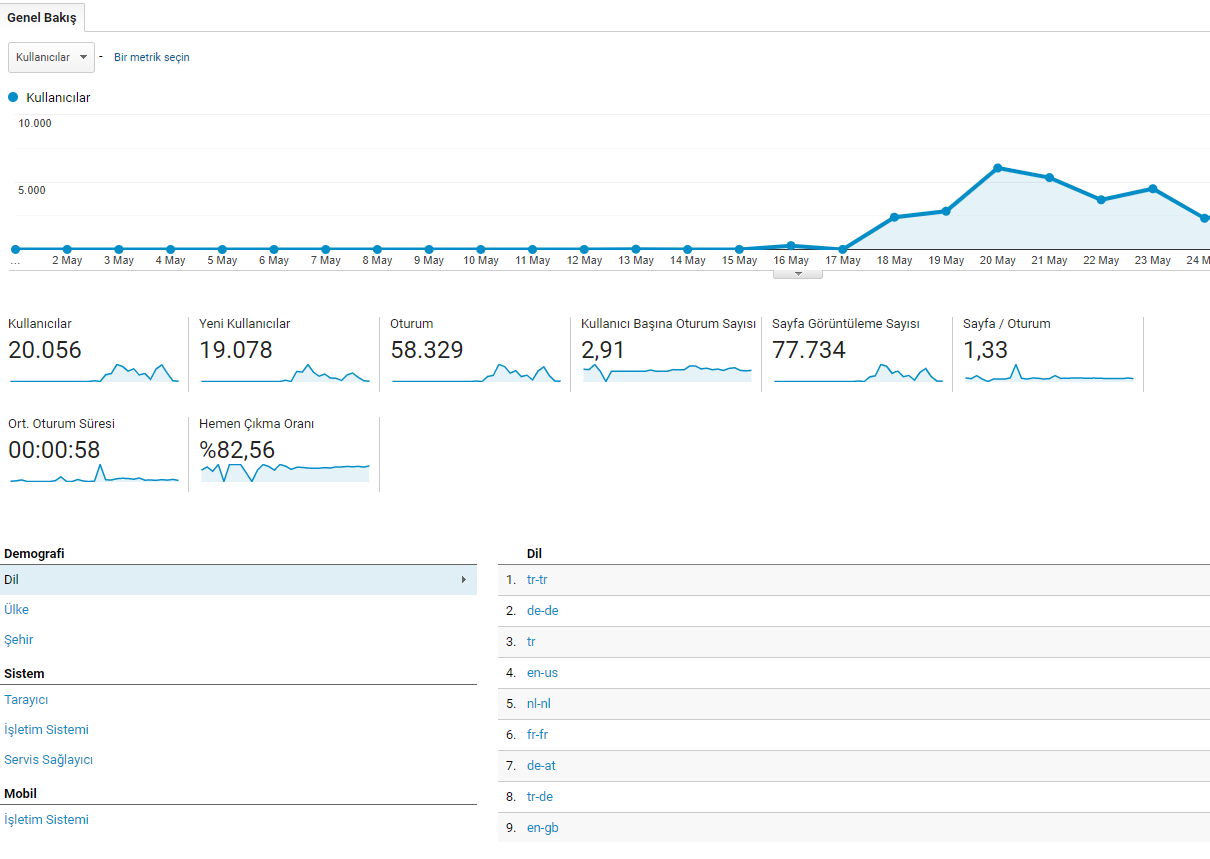This screenshot has width=1210, height=859.
Task: Open the Kullanıcılar metric dropdown
Action: 51,57
